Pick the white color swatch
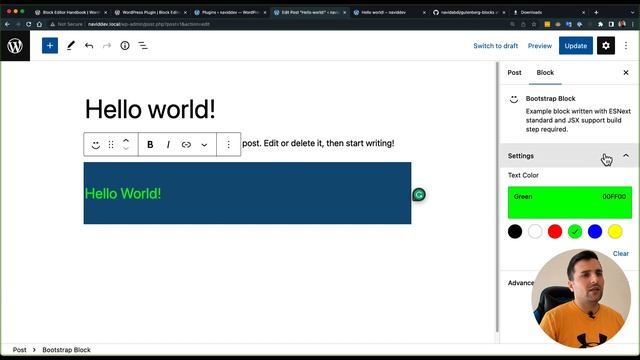 click(535, 232)
